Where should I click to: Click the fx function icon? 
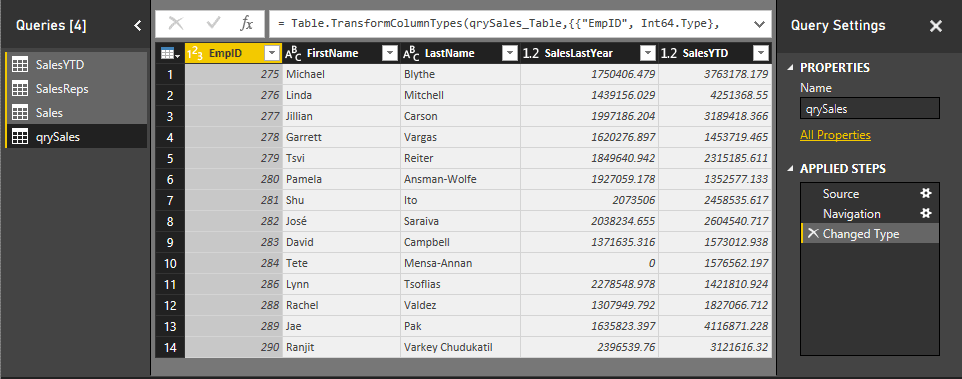[246, 24]
